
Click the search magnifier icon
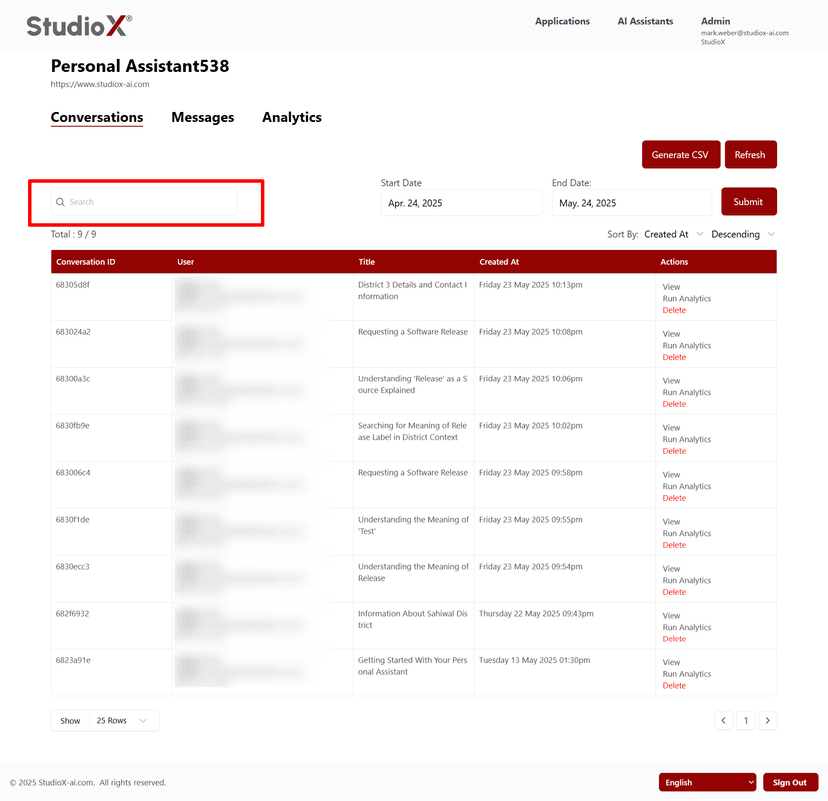pos(61,202)
